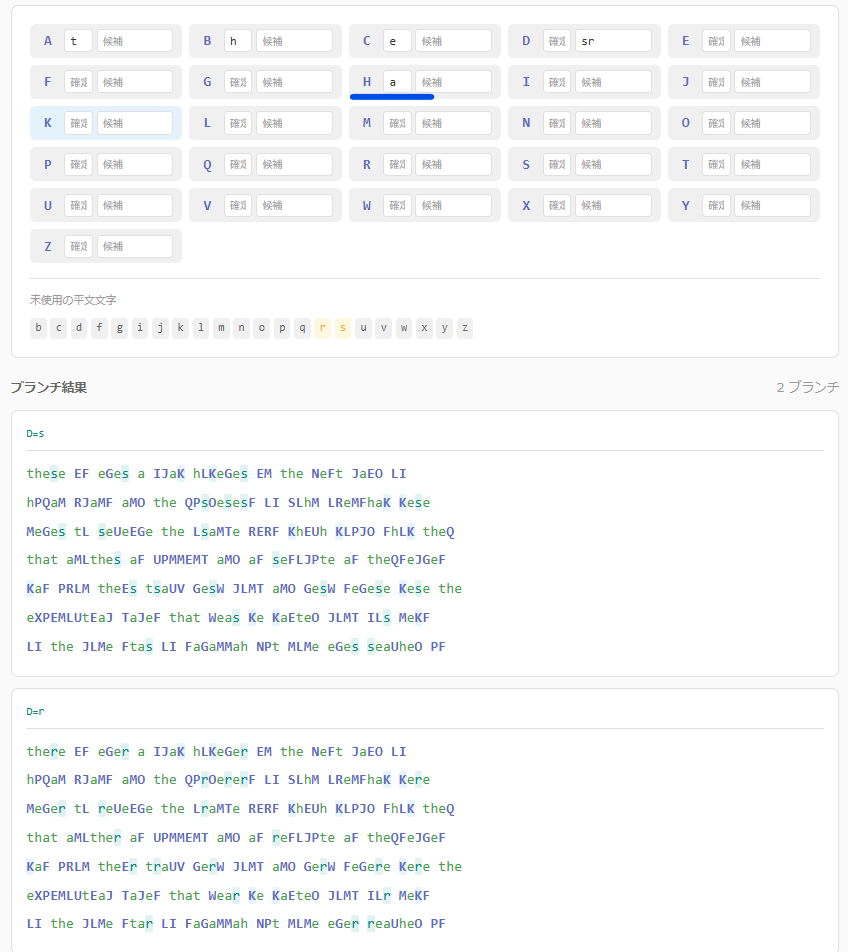Click the confirmed field for cipher letter Z
The width and height of the screenshot is (848, 952).
78,246
